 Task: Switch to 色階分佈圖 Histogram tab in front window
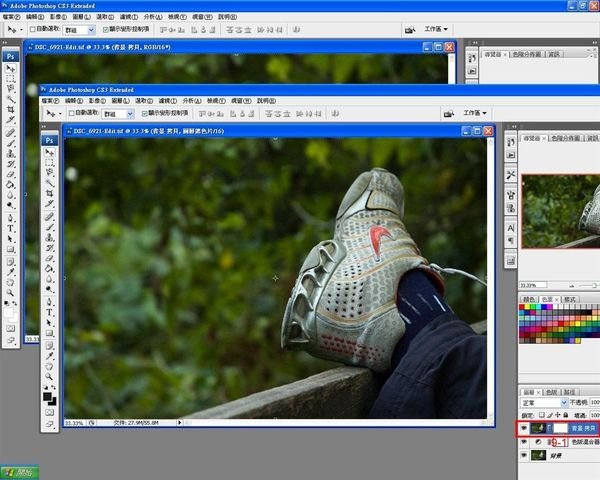coord(566,138)
